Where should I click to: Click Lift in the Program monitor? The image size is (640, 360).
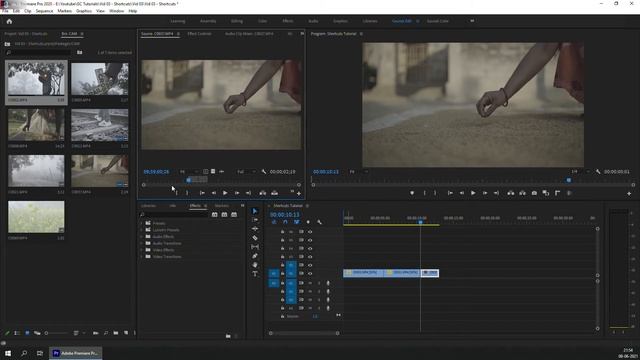coord(511,193)
